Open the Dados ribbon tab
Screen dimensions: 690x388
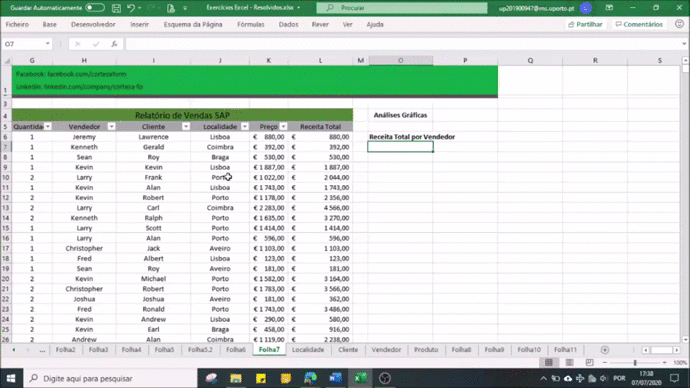pos(288,25)
